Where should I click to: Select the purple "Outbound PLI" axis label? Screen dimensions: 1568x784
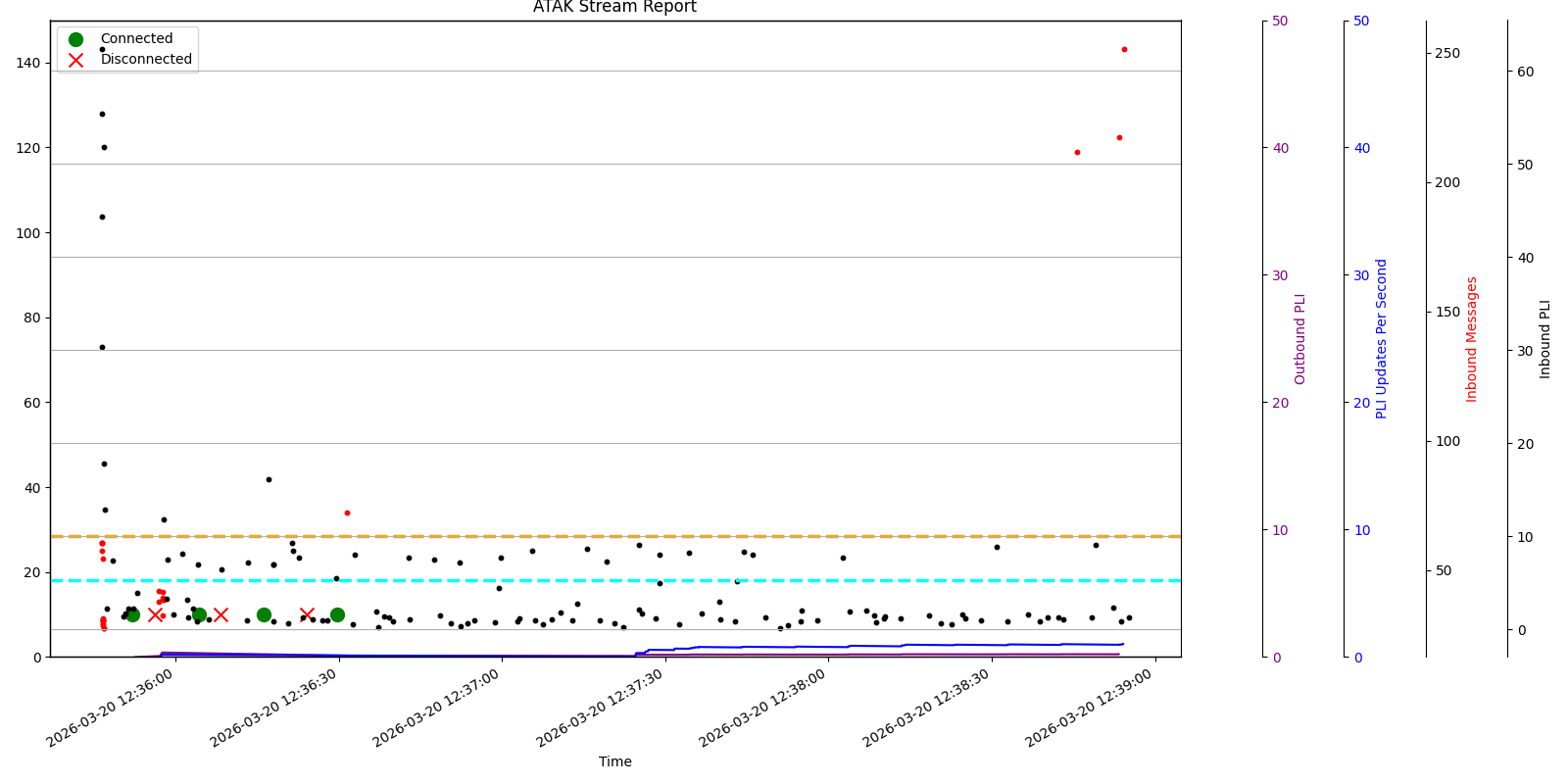point(1300,339)
